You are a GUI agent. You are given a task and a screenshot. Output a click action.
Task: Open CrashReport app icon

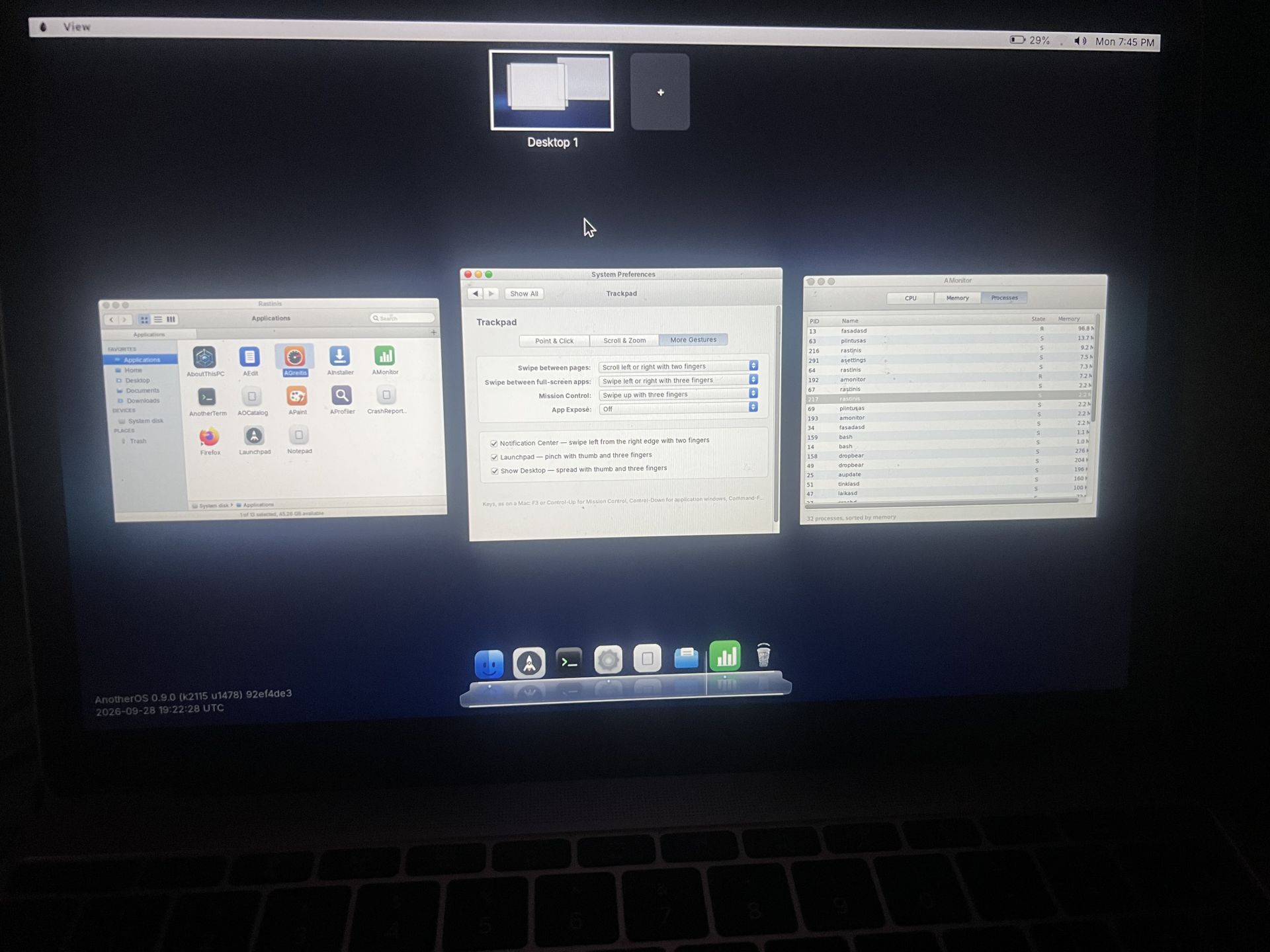coord(386,395)
